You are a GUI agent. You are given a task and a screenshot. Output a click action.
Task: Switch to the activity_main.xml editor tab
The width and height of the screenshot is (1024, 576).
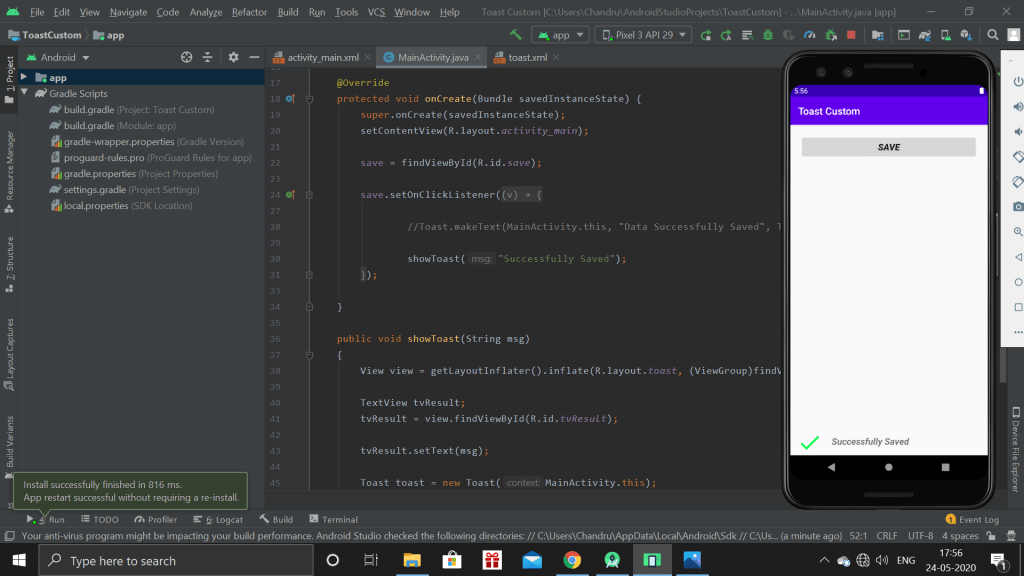point(322,58)
